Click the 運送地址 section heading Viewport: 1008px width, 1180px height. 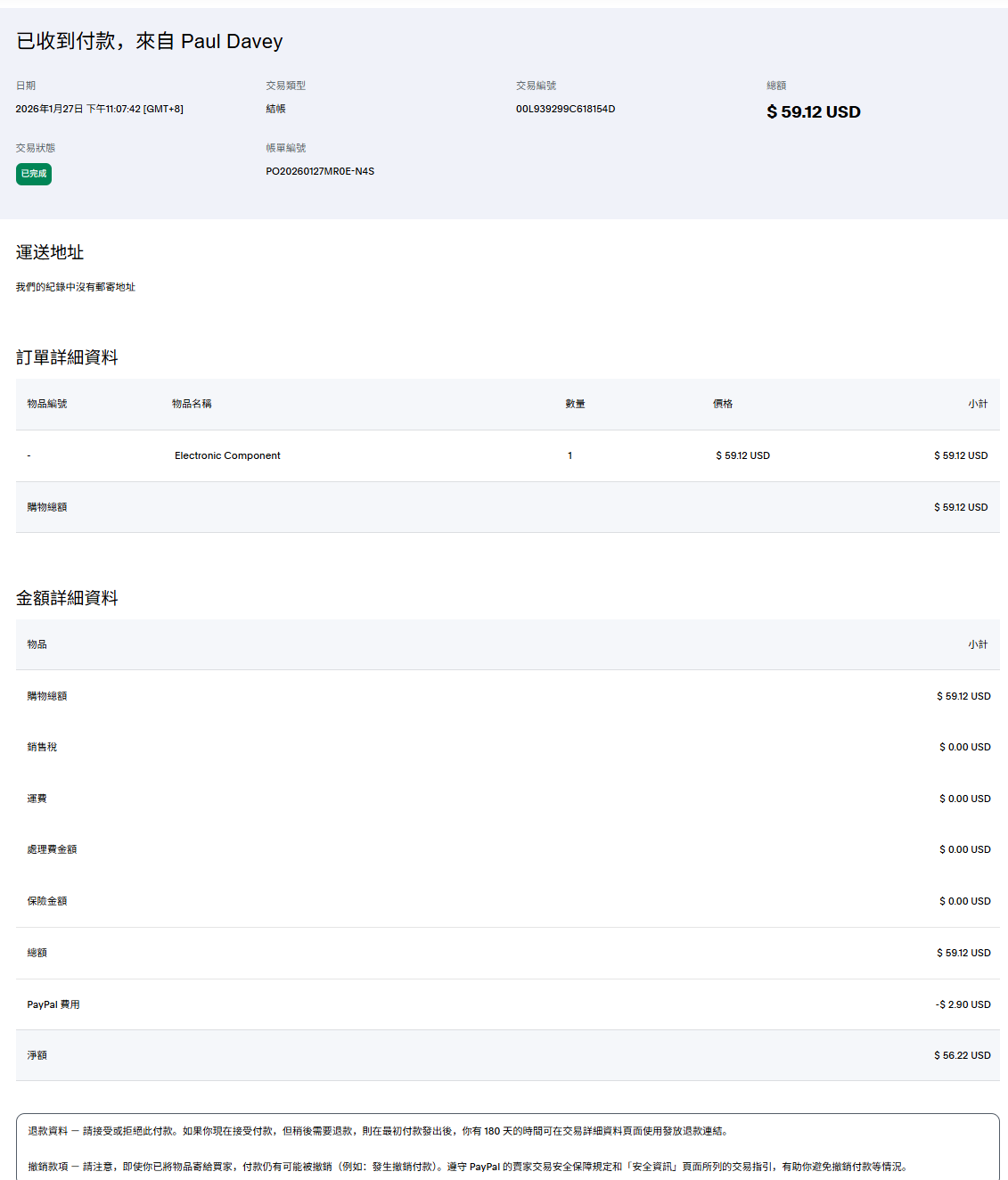coord(50,252)
